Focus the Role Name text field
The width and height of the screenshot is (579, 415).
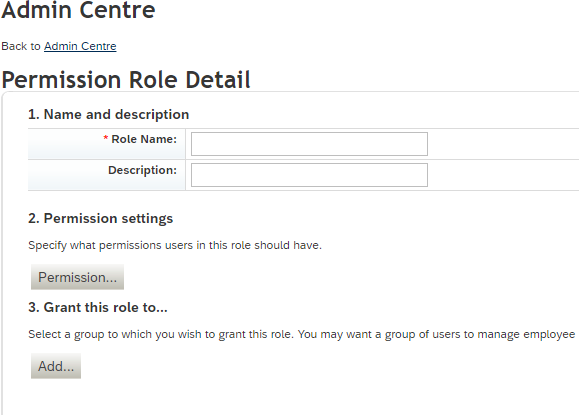309,144
